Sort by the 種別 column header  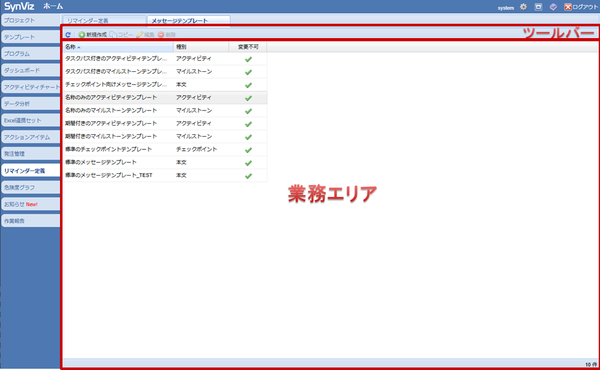tap(201, 47)
